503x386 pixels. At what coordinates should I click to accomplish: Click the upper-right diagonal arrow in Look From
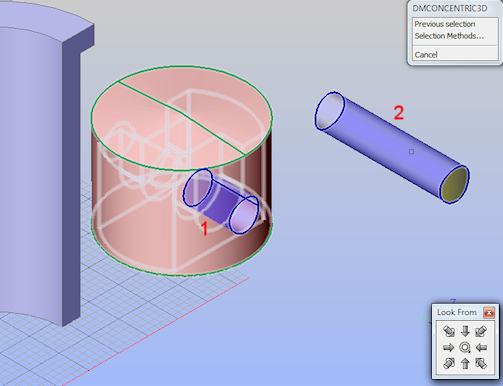point(481,331)
